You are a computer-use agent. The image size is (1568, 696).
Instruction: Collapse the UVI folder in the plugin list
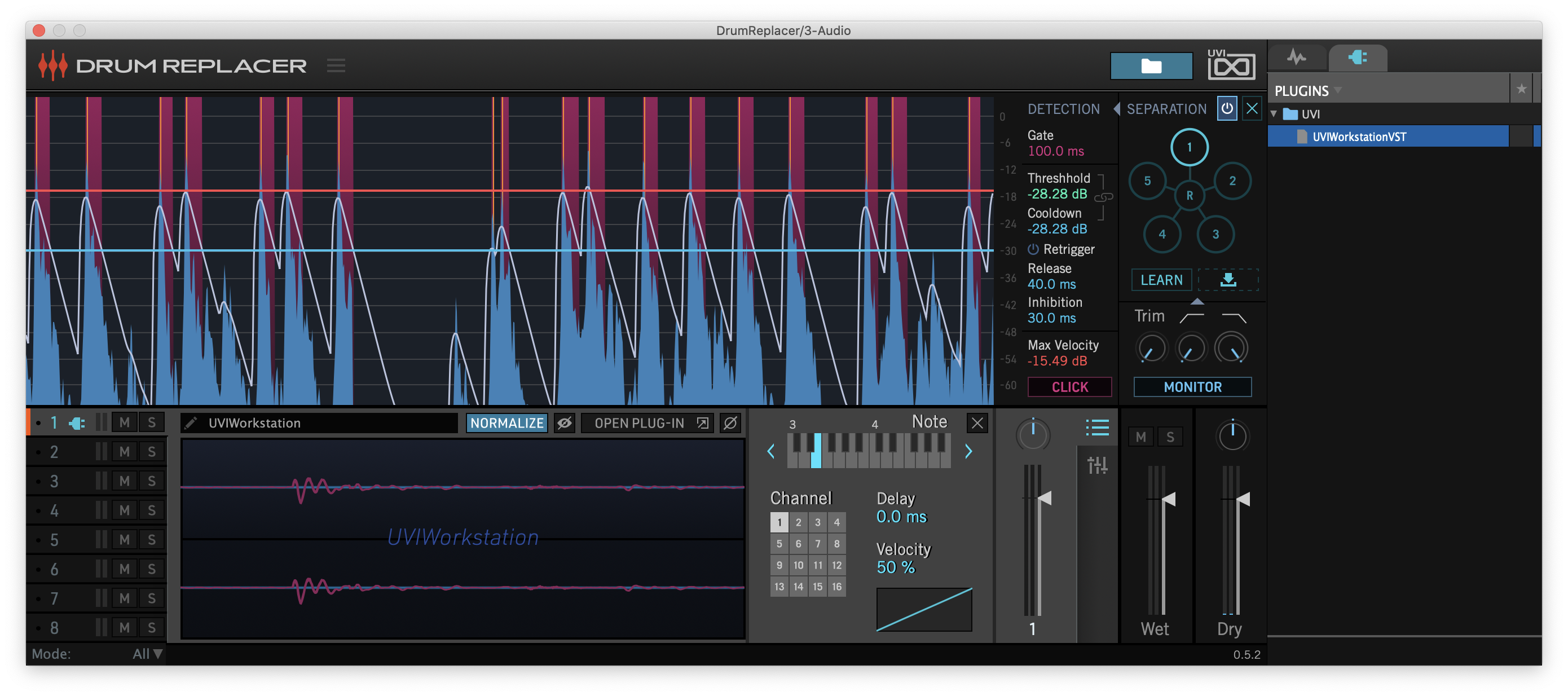coord(1274,114)
